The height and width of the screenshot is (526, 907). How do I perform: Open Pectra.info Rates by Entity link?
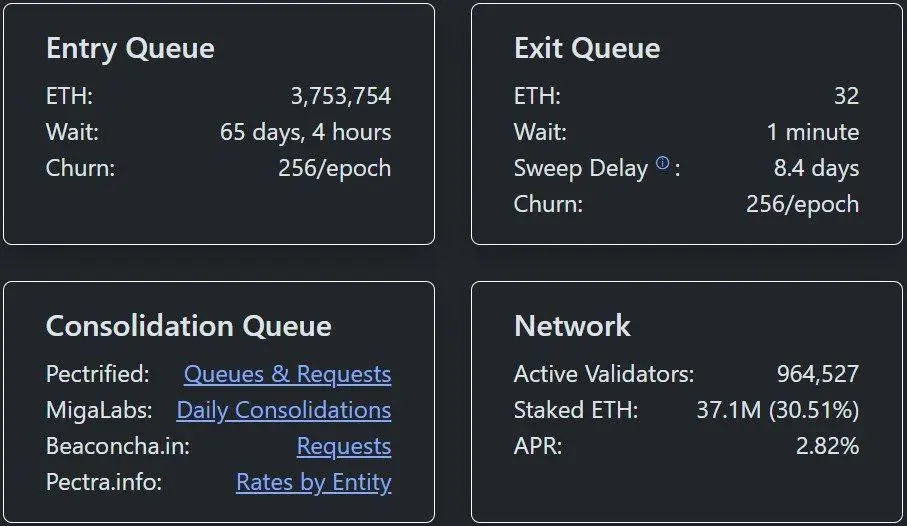click(x=313, y=482)
